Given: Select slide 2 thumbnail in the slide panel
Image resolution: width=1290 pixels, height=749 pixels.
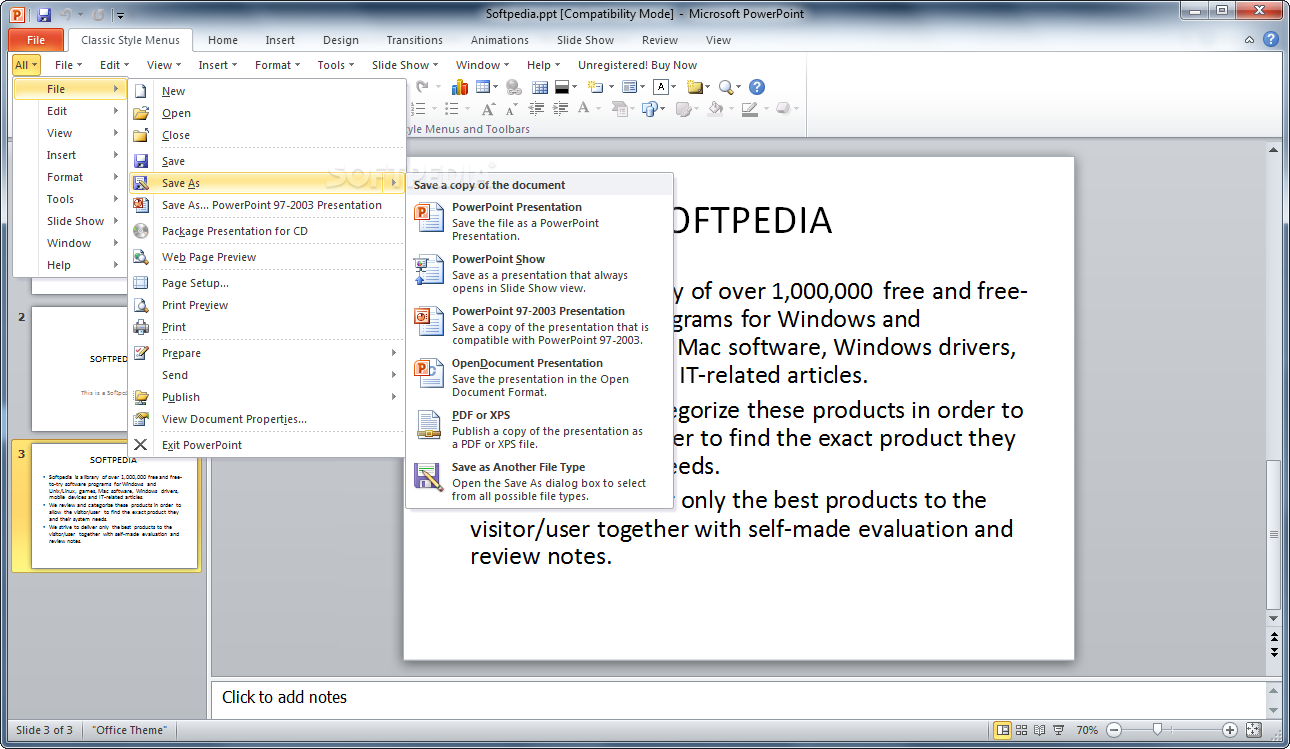Looking at the screenshot, I should click(x=115, y=369).
